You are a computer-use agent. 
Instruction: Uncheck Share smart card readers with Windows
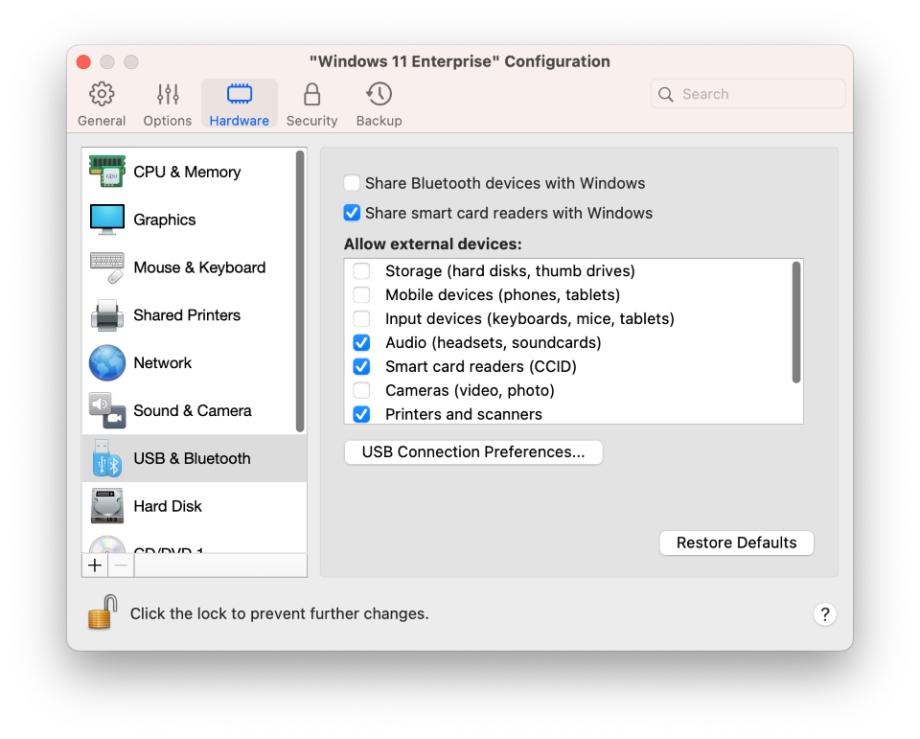click(352, 213)
